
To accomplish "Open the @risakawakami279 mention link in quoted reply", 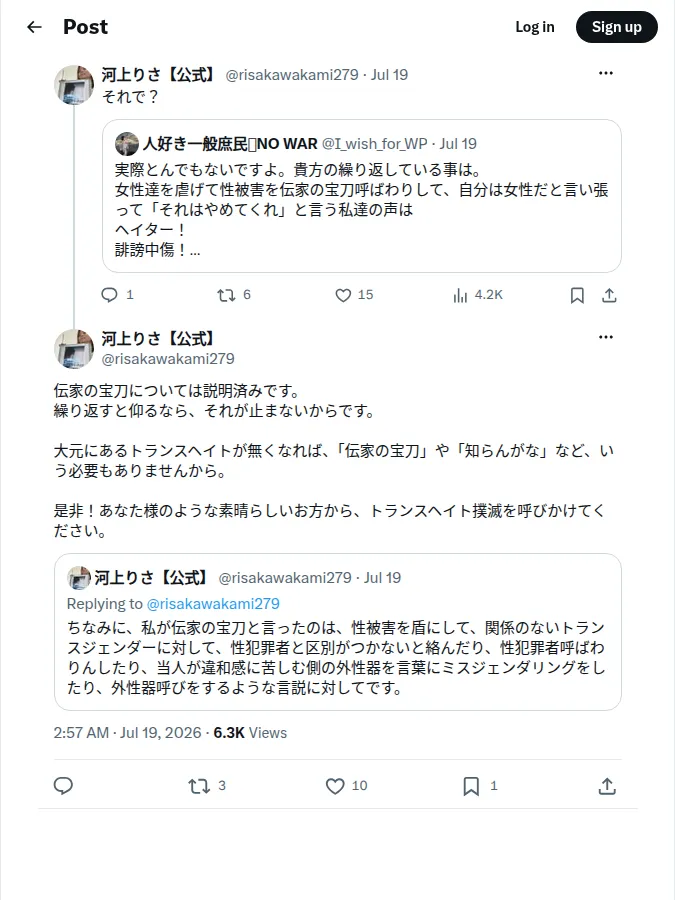I will coord(213,604).
